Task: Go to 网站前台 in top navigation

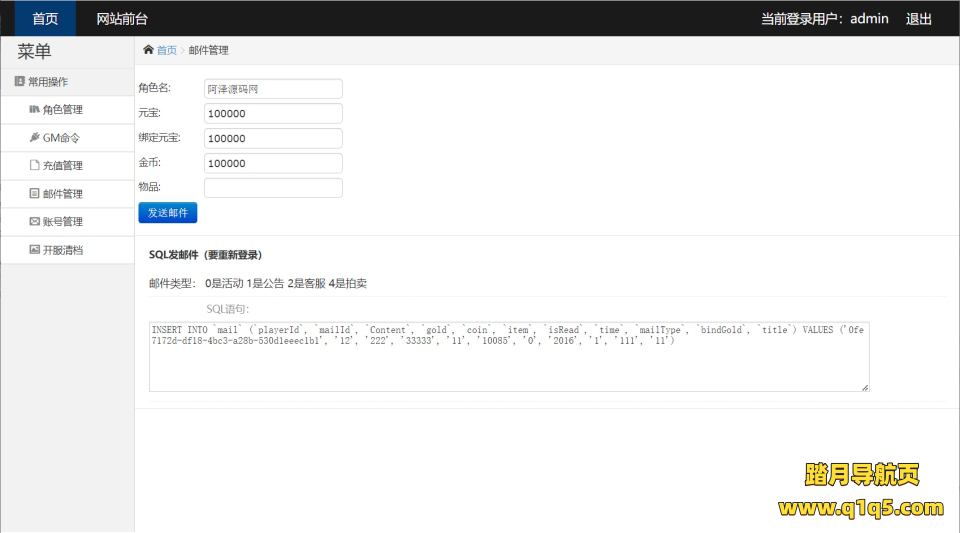Action: pos(122,19)
